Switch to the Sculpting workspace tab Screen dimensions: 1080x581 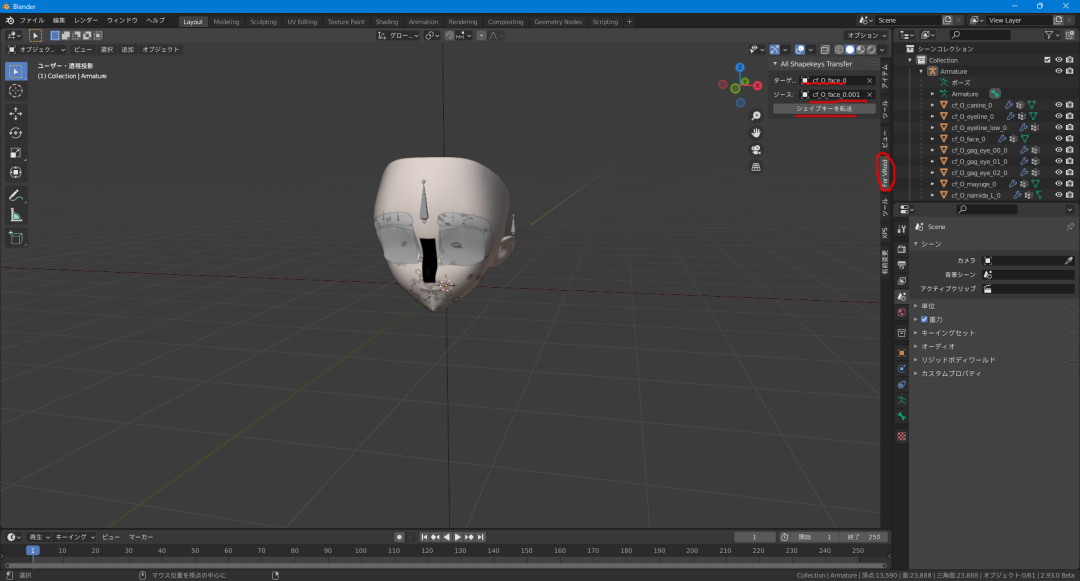(263, 22)
